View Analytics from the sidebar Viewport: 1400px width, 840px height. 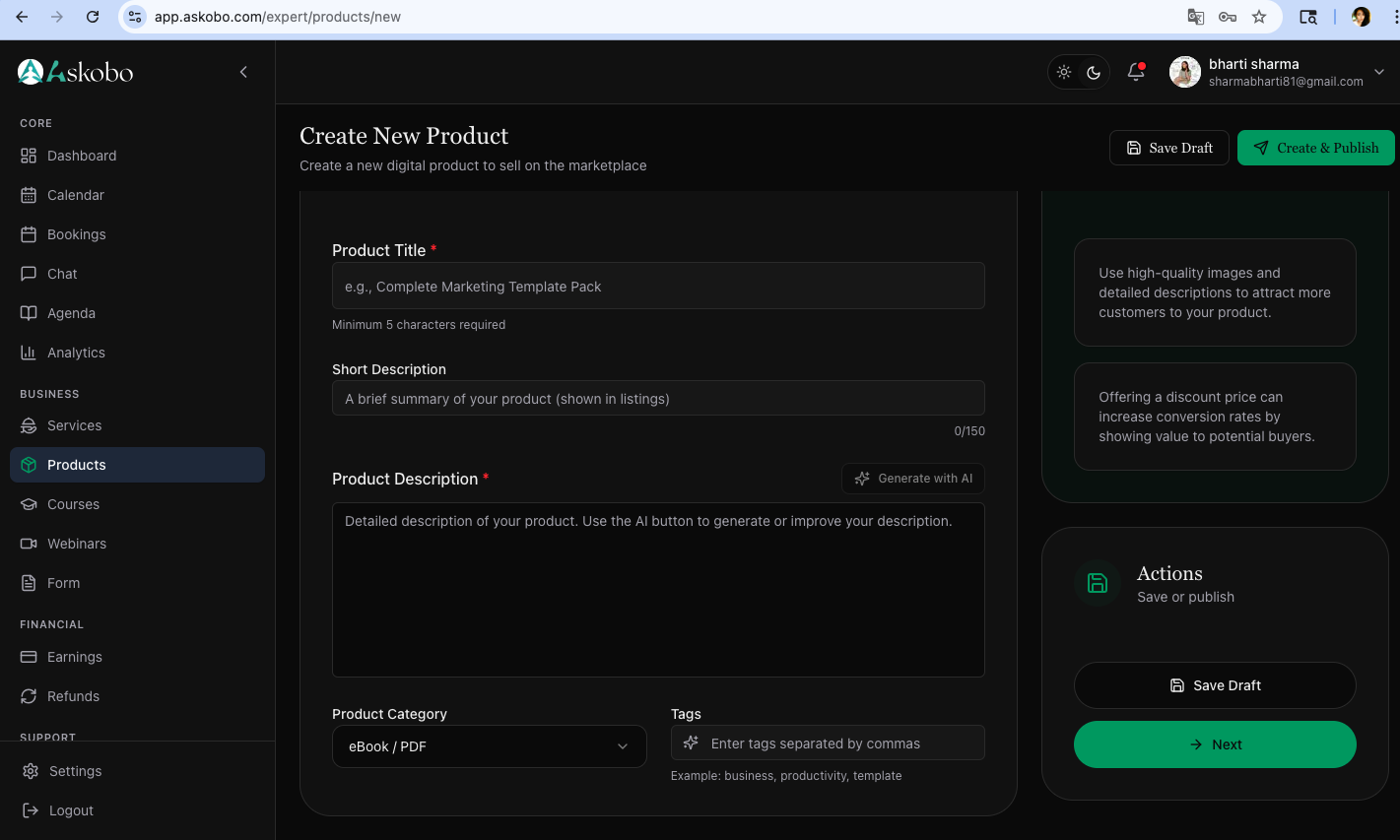pos(76,353)
